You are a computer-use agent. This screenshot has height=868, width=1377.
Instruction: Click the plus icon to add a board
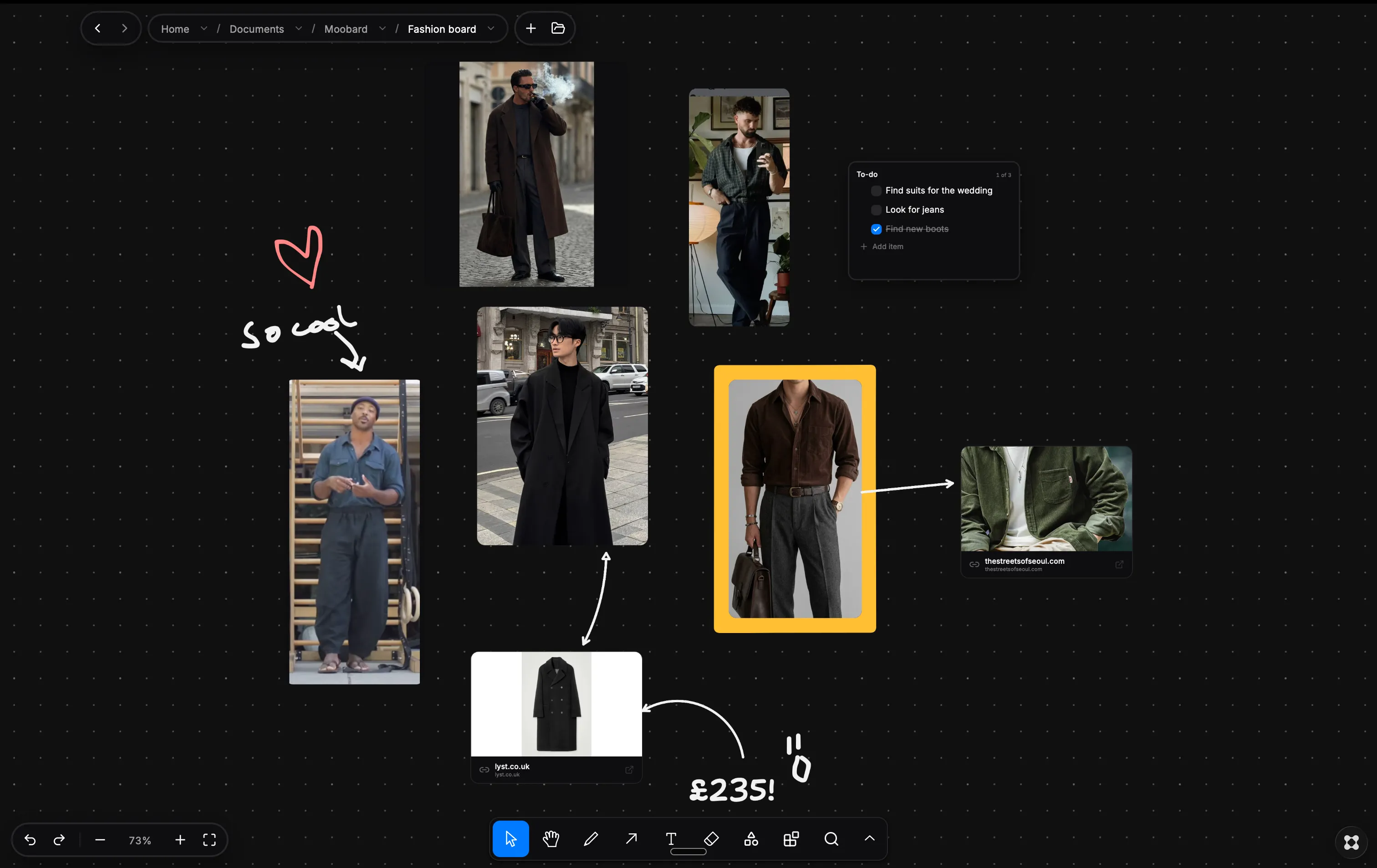(530, 28)
